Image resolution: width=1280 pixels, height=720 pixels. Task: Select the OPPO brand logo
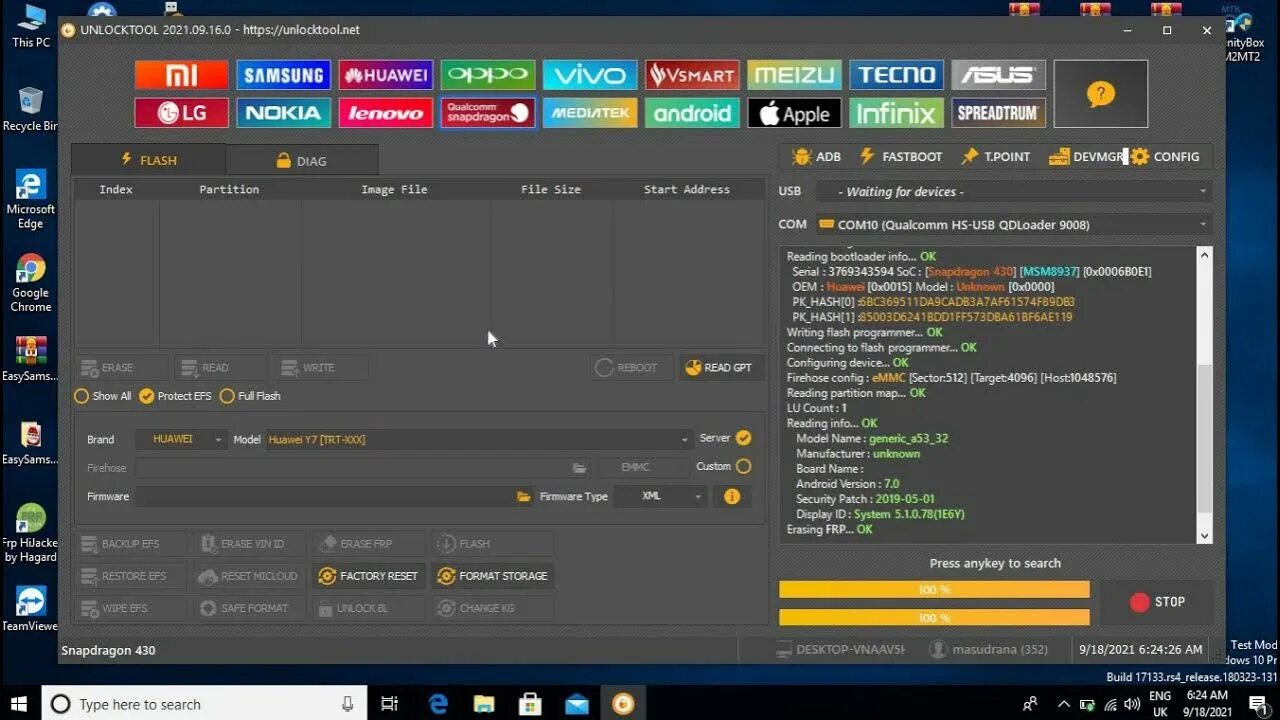[488, 75]
